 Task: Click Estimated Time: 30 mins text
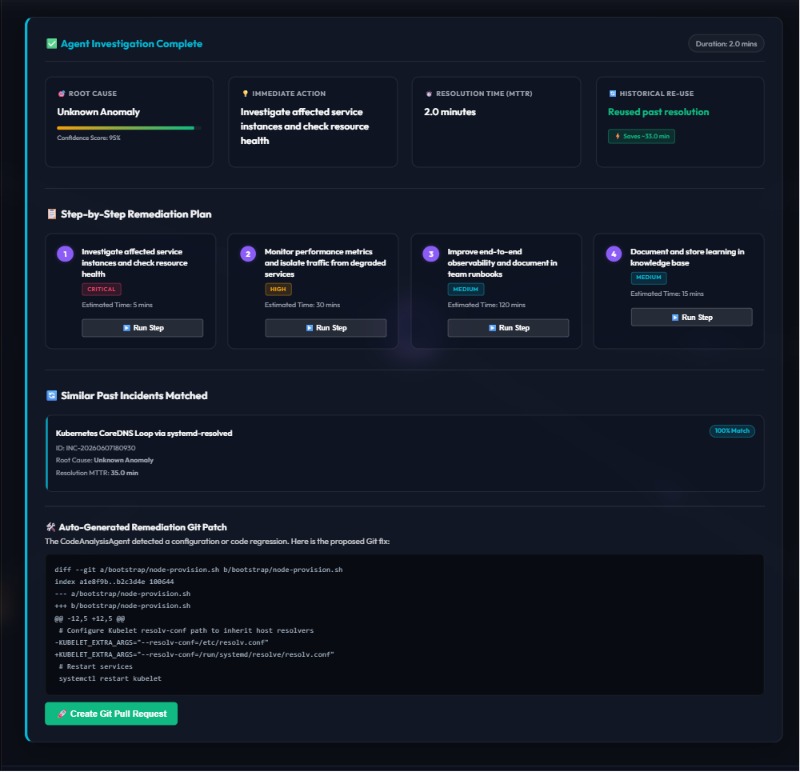302,305
